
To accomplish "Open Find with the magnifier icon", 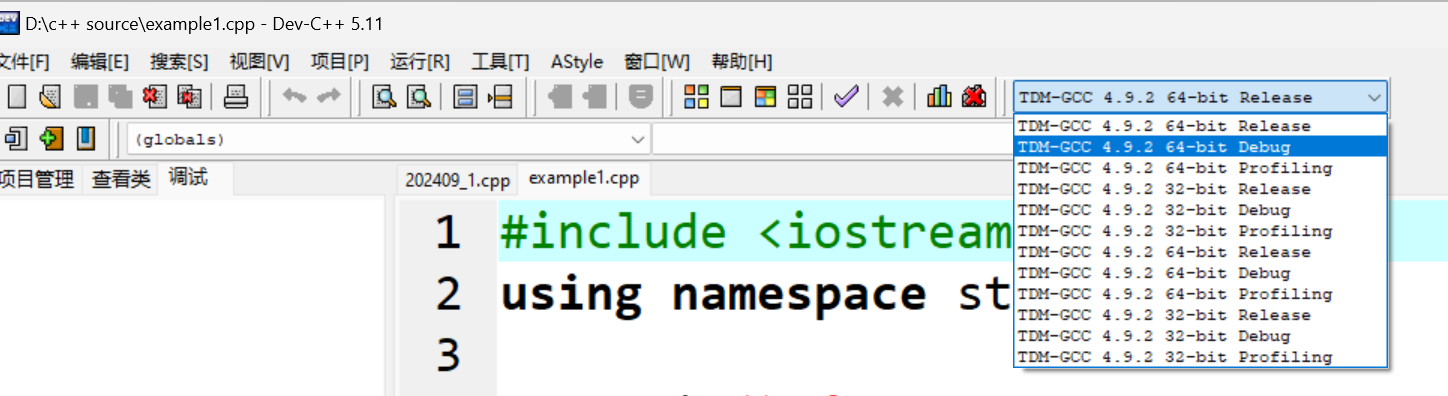I will [x=384, y=97].
